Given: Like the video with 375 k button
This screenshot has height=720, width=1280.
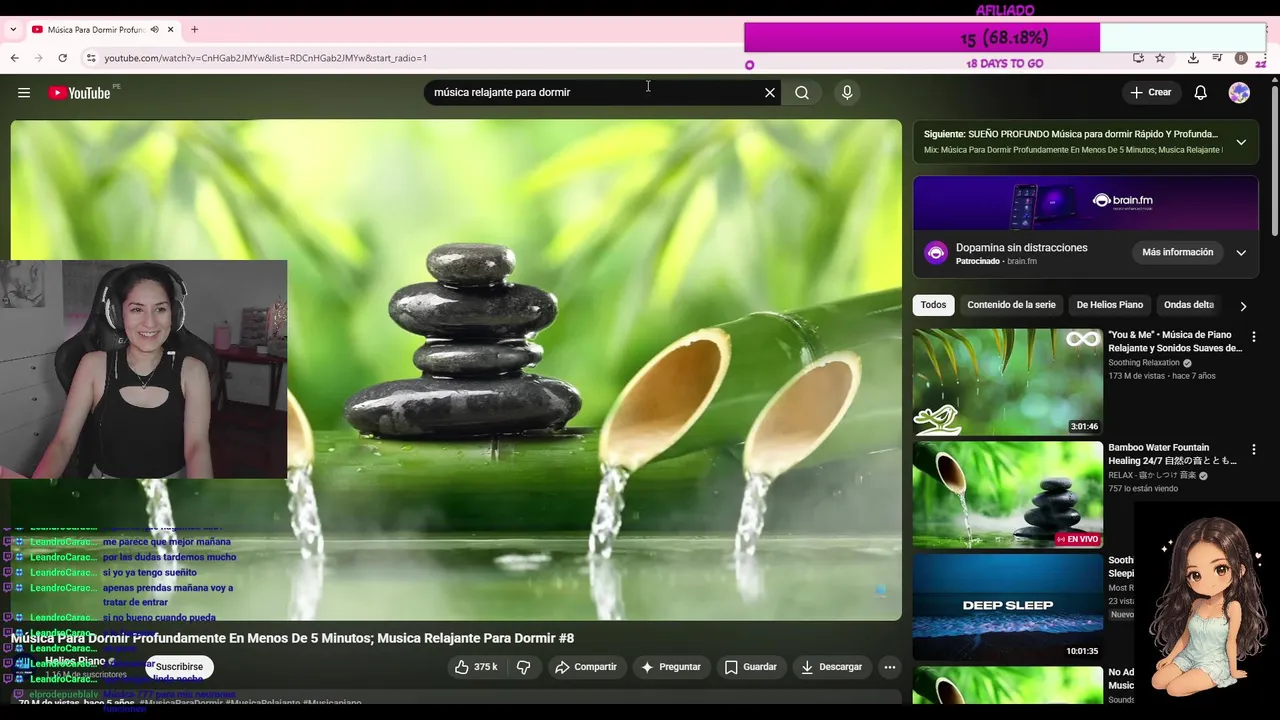Looking at the screenshot, I should pyautogui.click(x=476, y=667).
